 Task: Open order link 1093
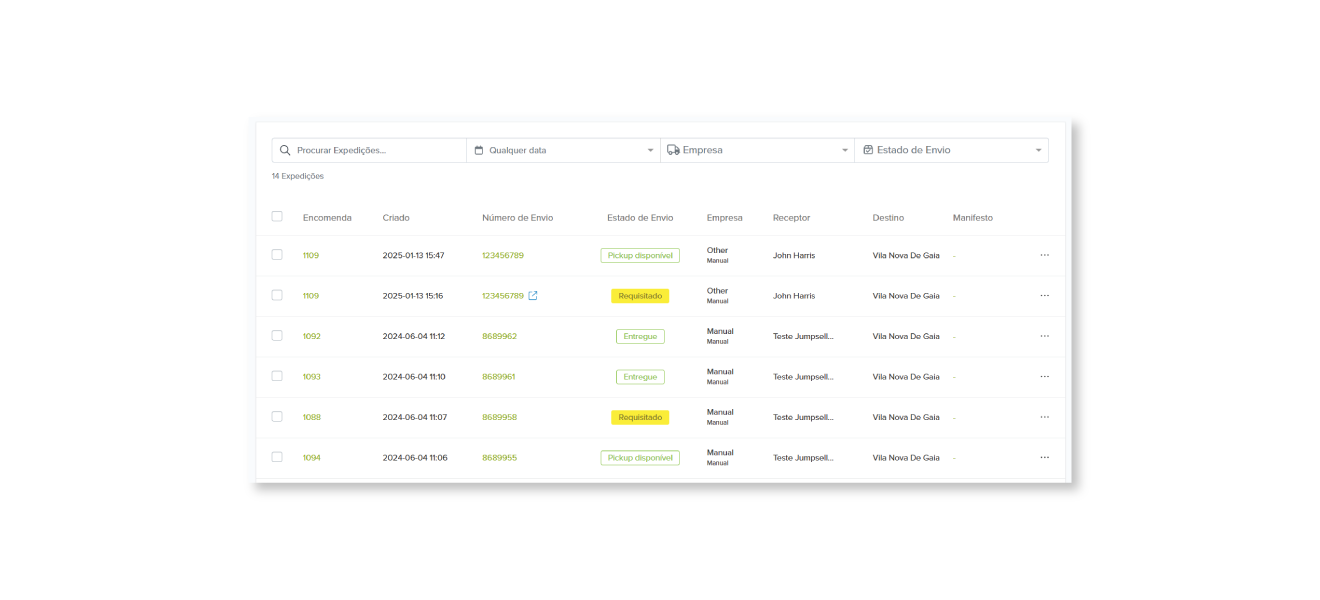[x=312, y=377]
